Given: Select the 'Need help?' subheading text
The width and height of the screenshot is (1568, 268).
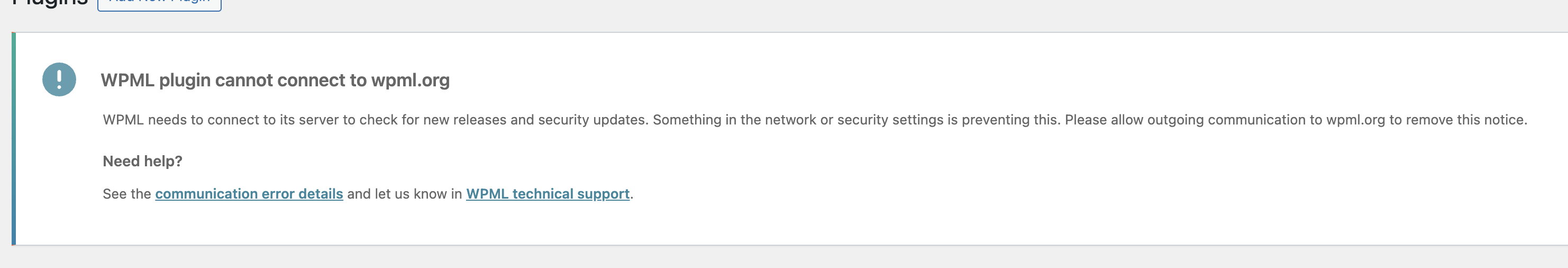Looking at the screenshot, I should click(142, 162).
